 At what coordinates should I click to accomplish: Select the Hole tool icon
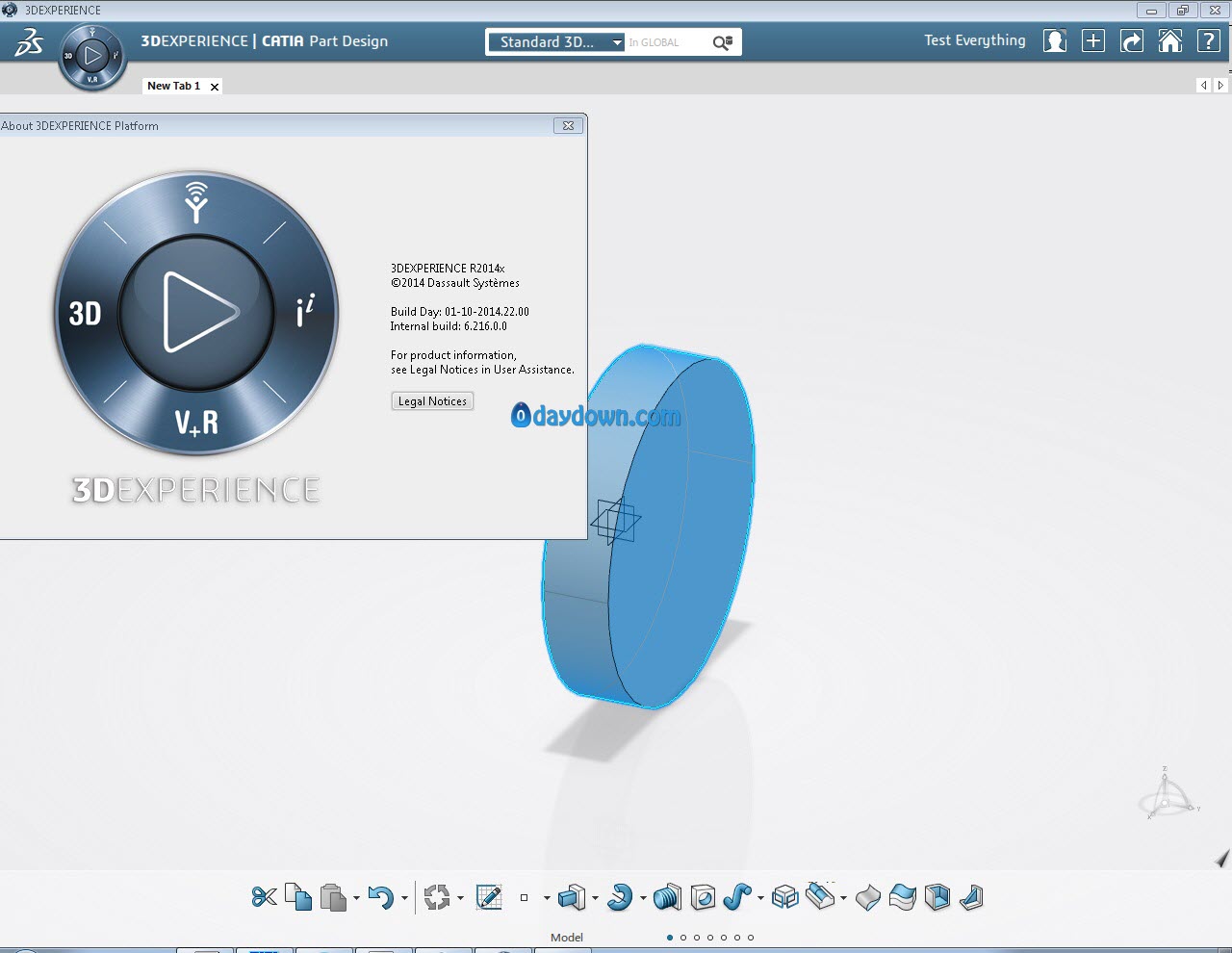click(704, 897)
